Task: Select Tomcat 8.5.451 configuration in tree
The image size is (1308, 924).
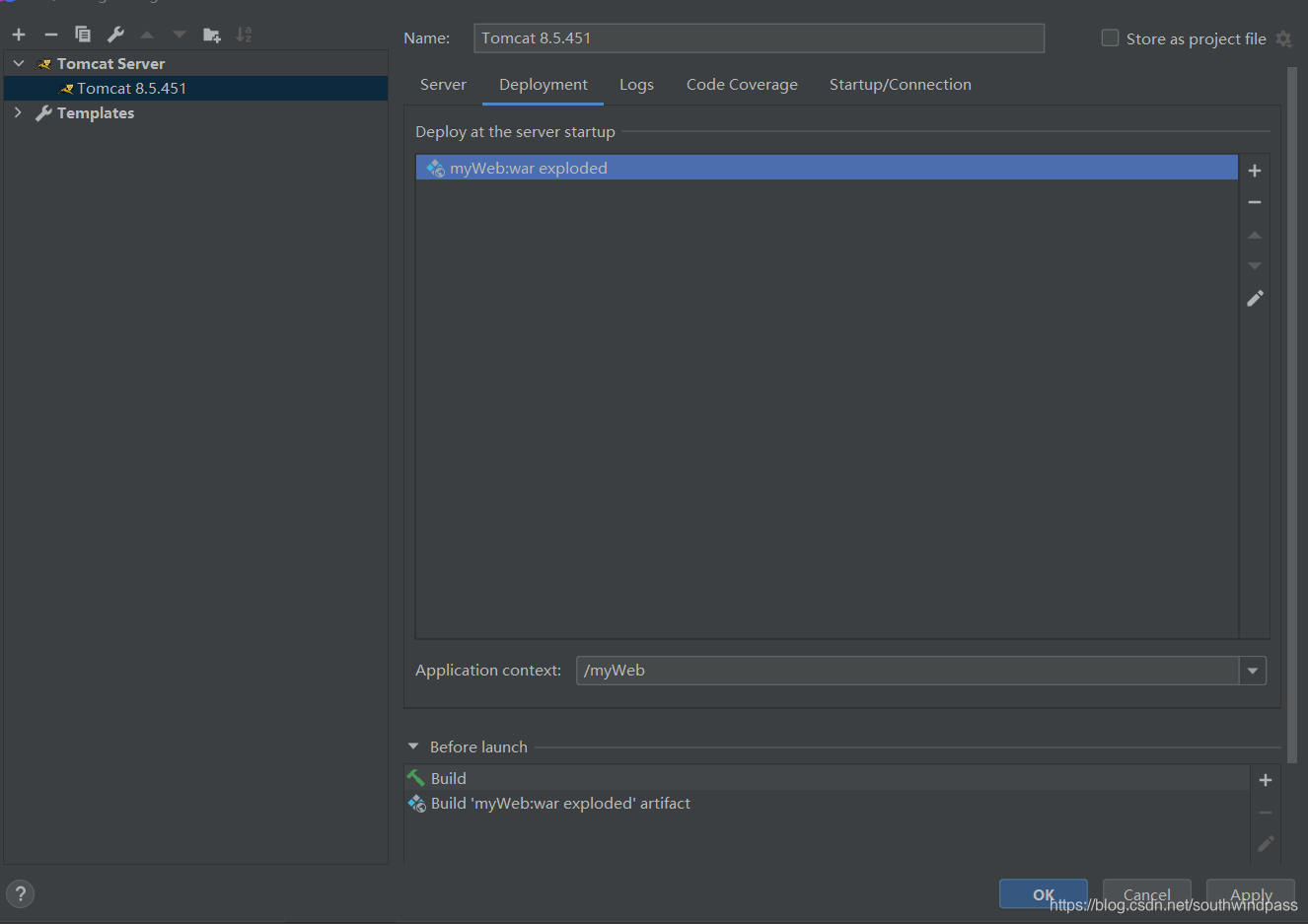Action: [195, 88]
